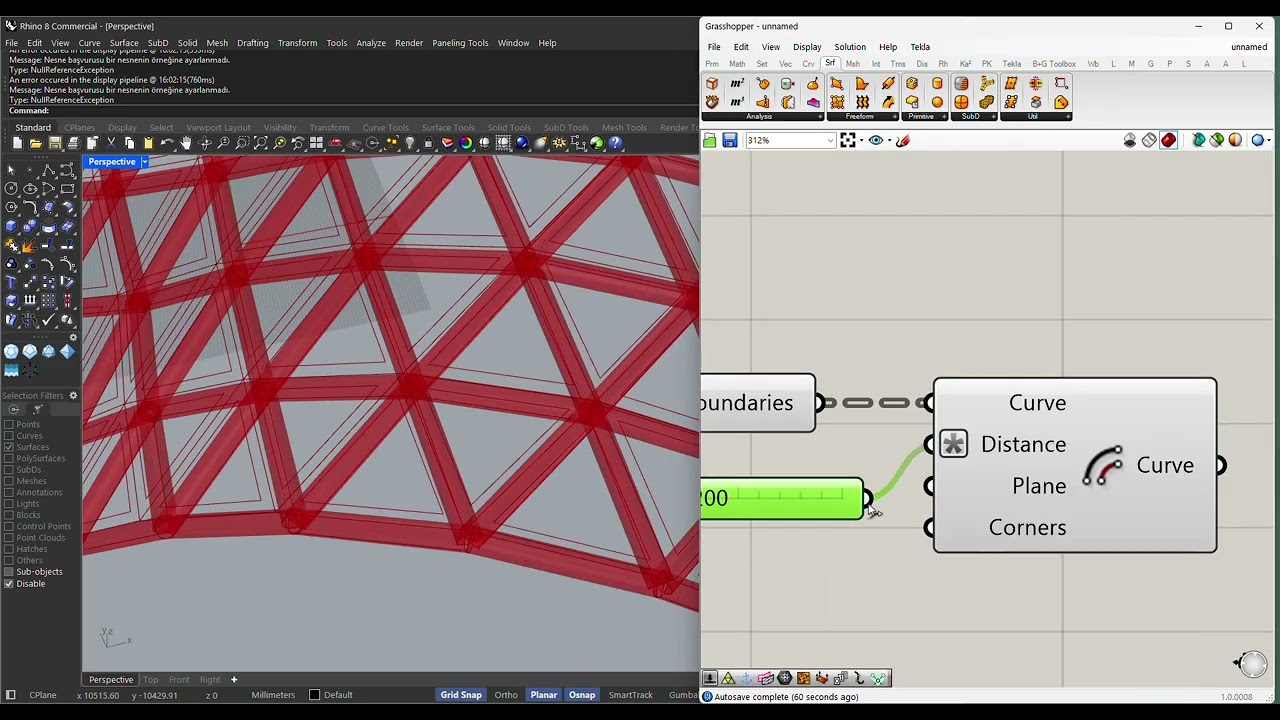The image size is (1280, 720).
Task: Toggle the PolySurfaces filter checkbox
Action: 9,458
